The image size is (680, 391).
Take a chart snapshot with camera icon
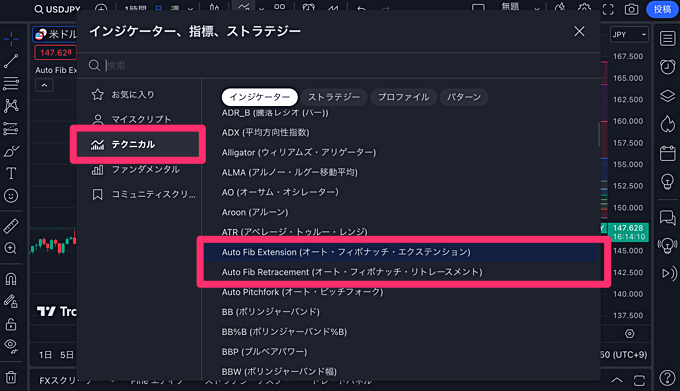pyautogui.click(x=631, y=9)
